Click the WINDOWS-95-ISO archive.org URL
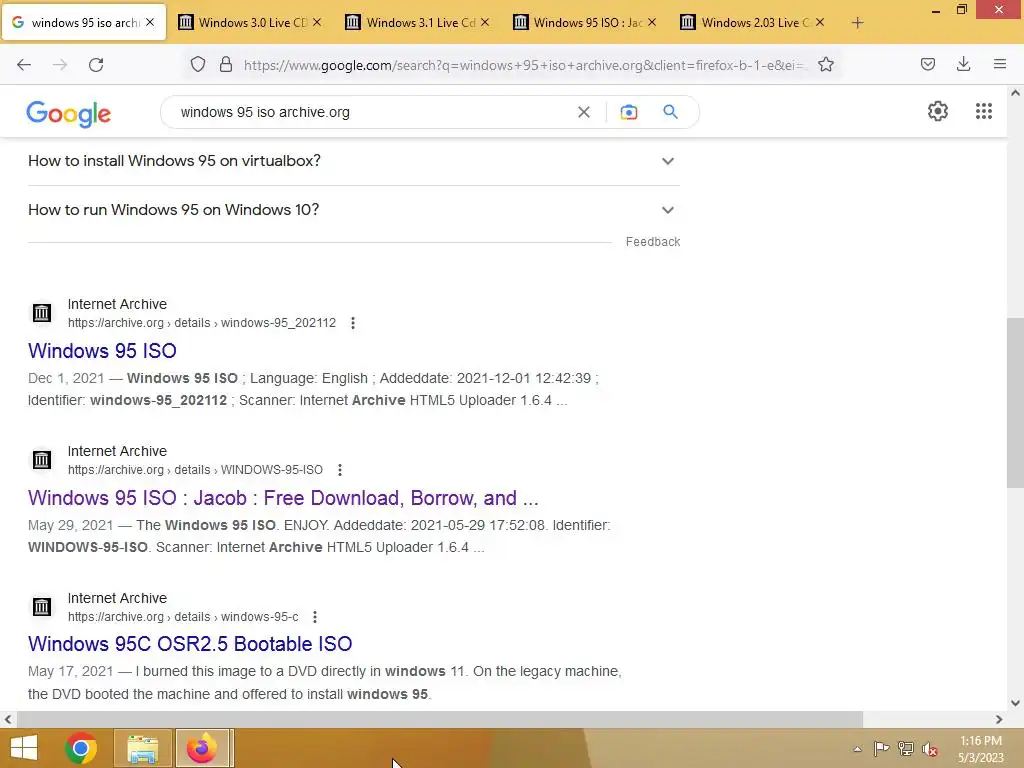Viewport: 1024px width, 768px height. [195, 470]
